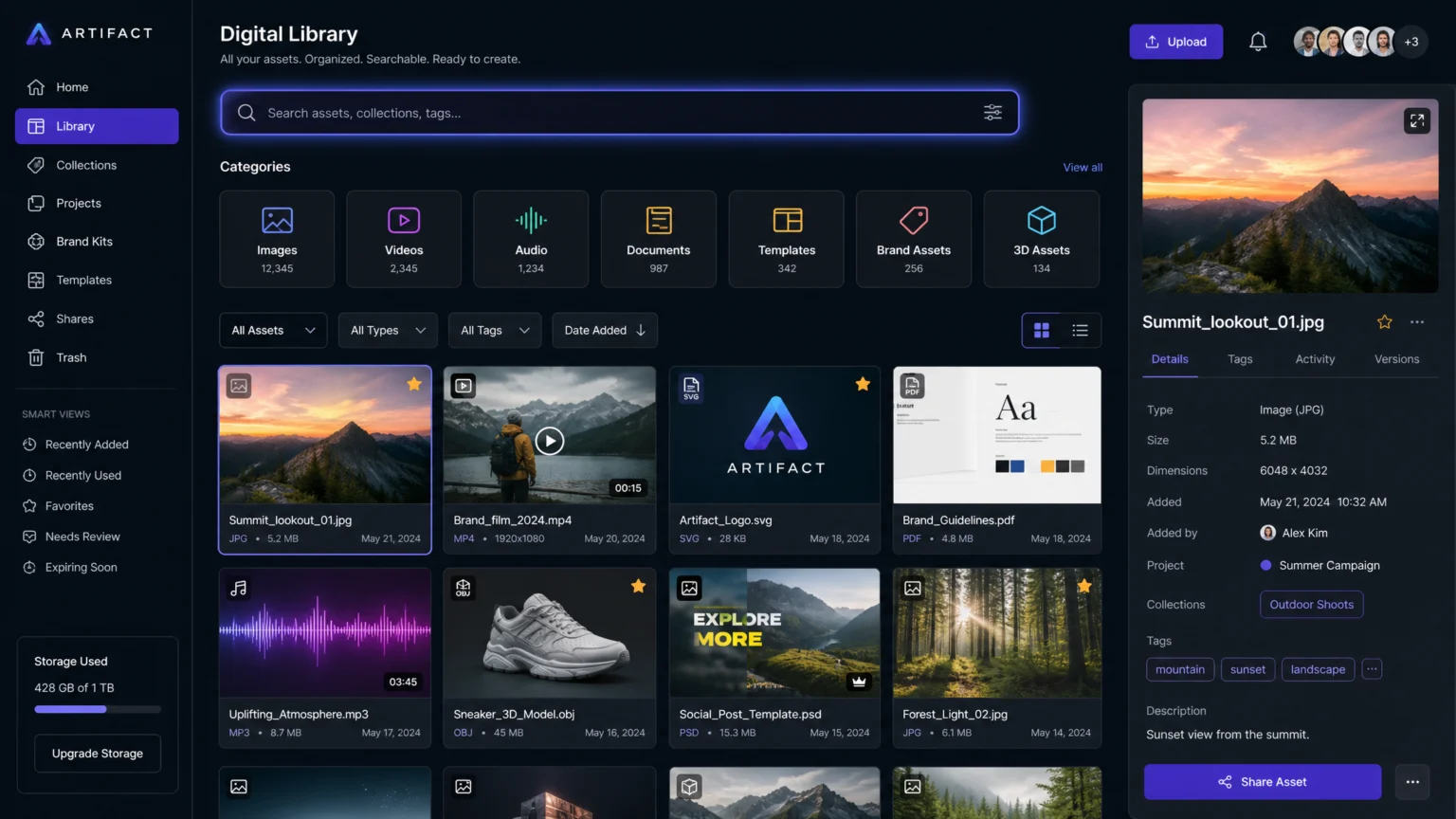Open the Brand Assets category
The image size is (1456, 819).
click(914, 239)
